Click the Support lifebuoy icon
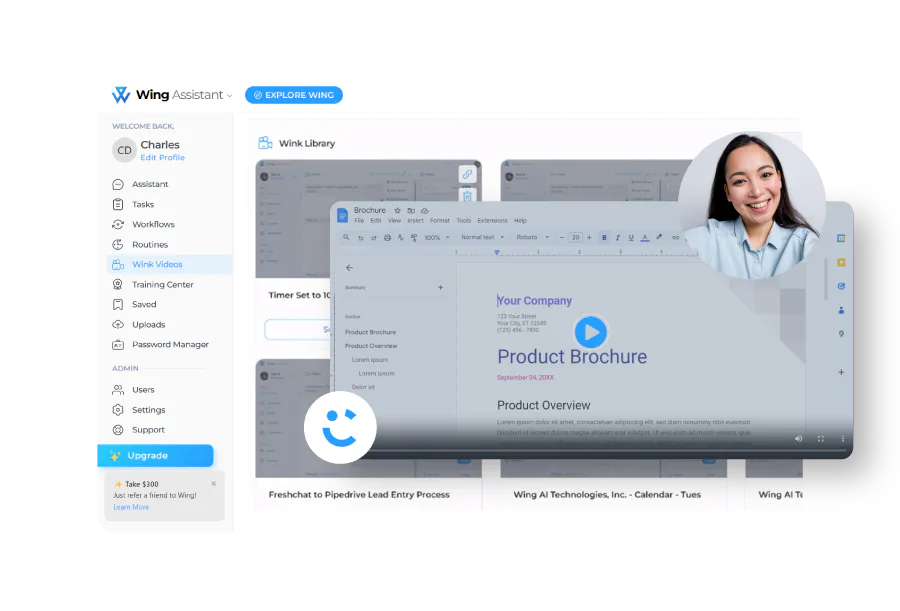 118,430
